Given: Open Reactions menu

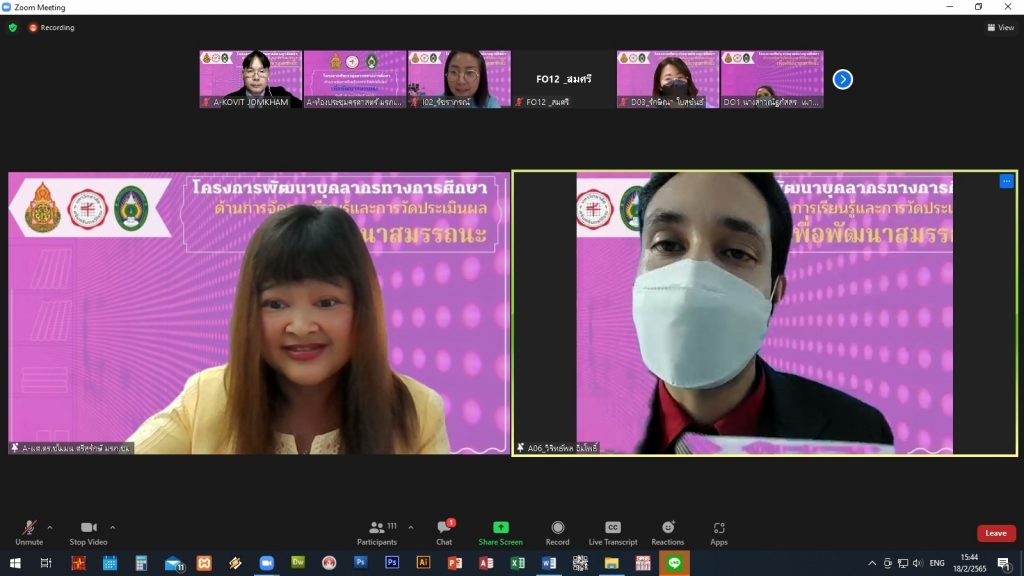Looking at the screenshot, I should [x=667, y=533].
